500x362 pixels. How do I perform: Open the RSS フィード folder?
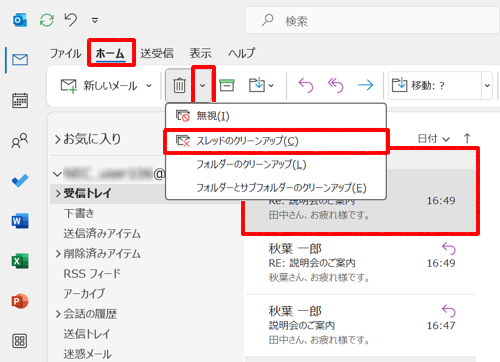[x=92, y=274]
